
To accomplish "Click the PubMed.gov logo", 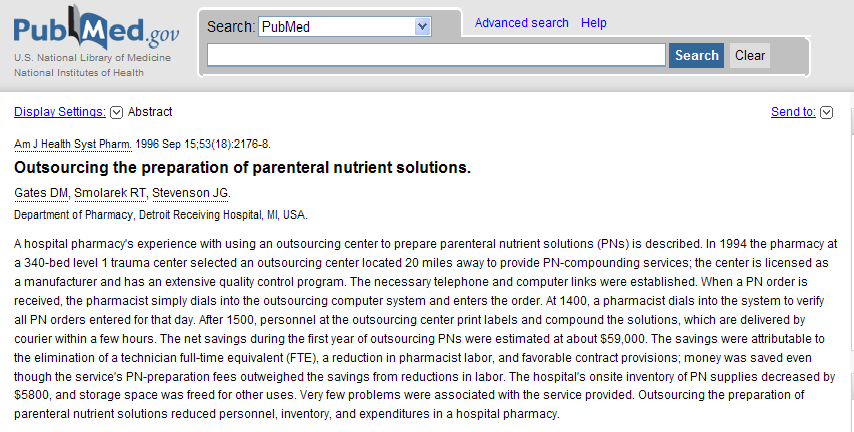I will 96,28.
